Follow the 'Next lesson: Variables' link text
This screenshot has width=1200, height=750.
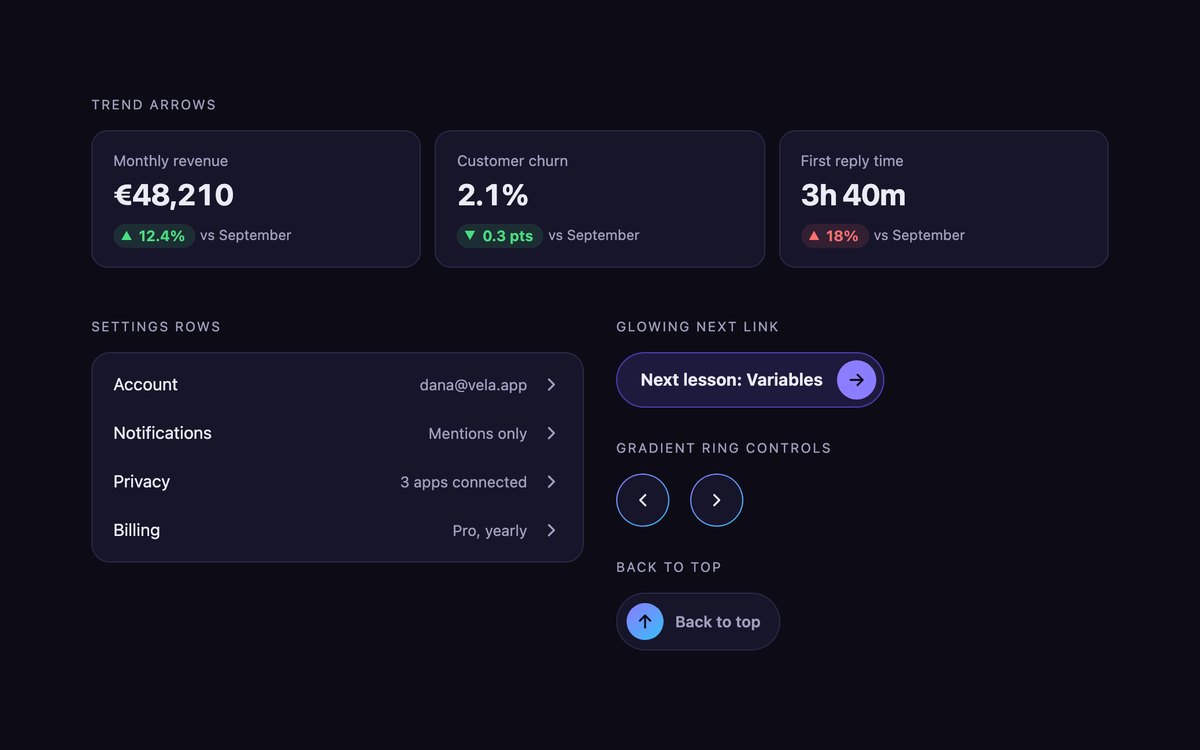pyautogui.click(x=731, y=380)
